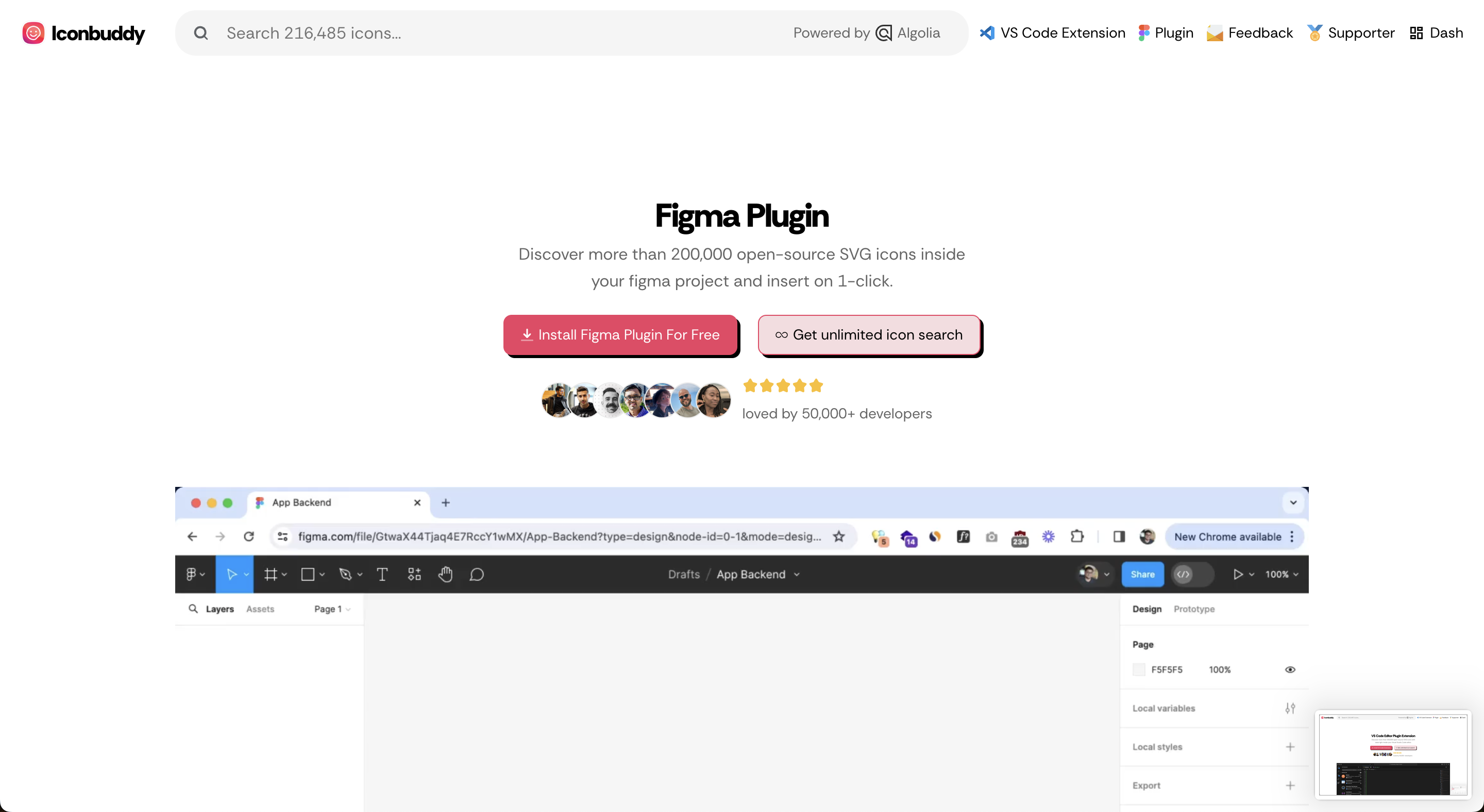Open the browser extensions puzzle icon
The width and height of the screenshot is (1484, 812).
click(1077, 536)
